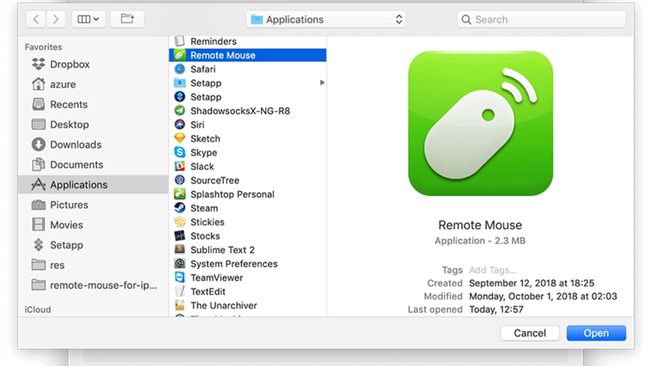Choose Sketch from the file list
652x366 pixels.
click(x=247, y=138)
